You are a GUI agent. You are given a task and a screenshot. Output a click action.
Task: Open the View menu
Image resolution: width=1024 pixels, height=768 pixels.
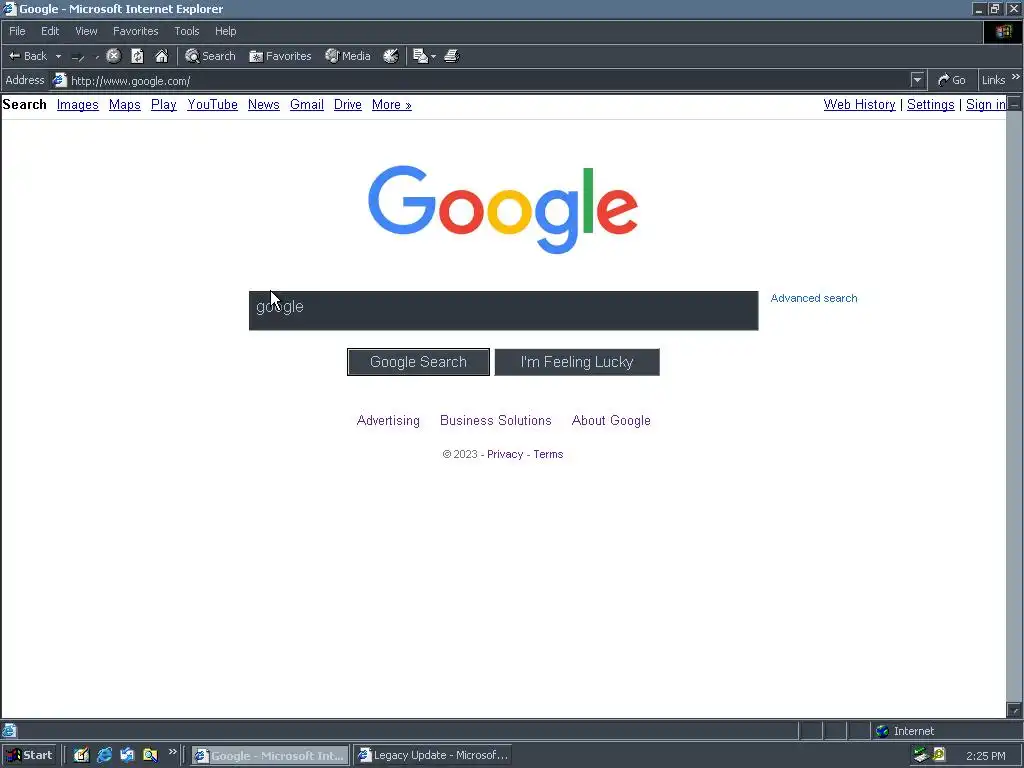[x=86, y=31]
